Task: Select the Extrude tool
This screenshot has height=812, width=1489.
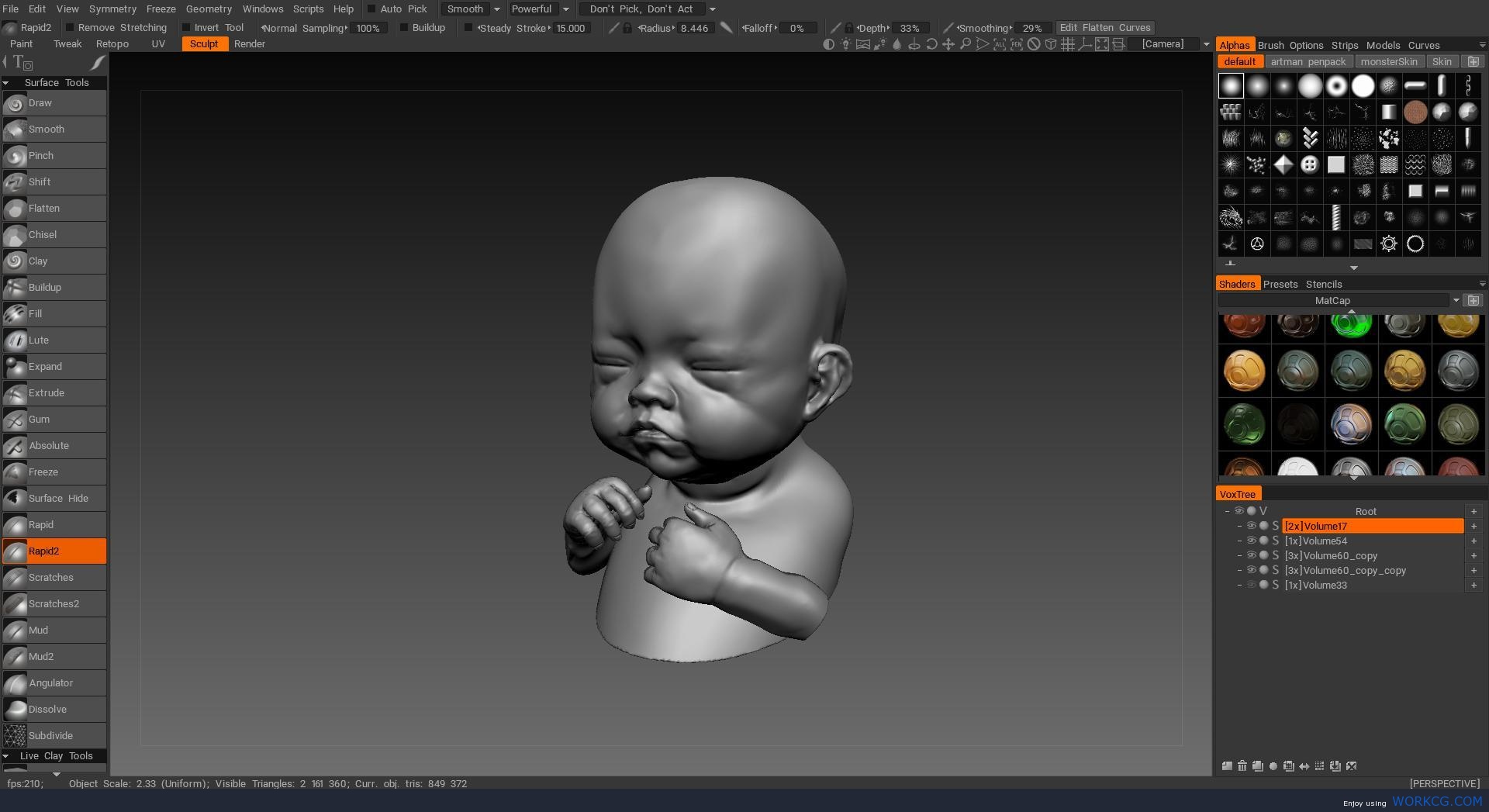Action: [54, 393]
